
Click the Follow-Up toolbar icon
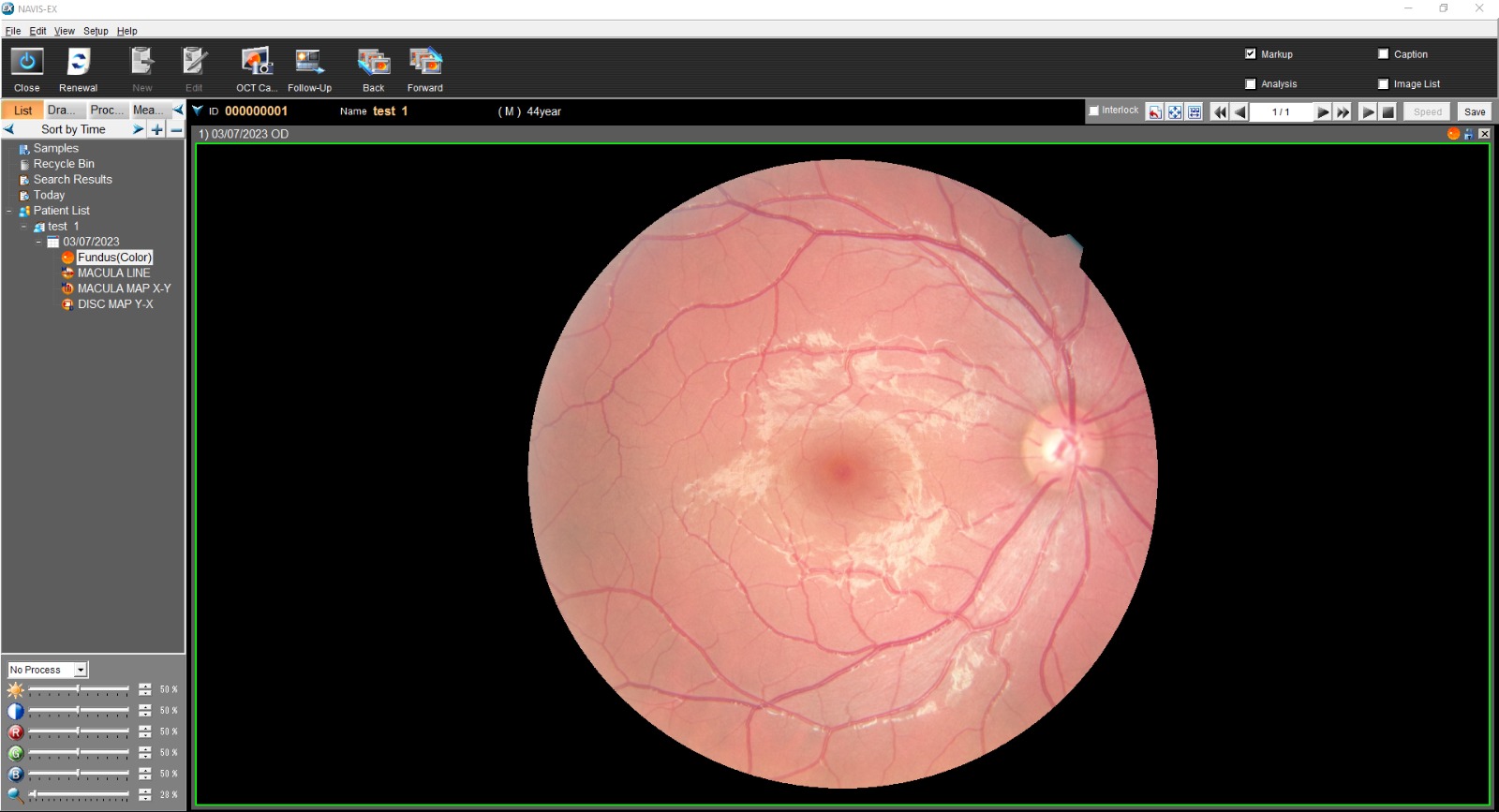(309, 63)
